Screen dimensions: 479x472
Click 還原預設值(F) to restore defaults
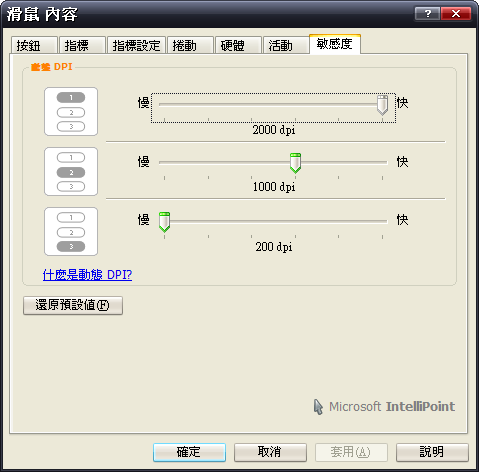(73, 305)
